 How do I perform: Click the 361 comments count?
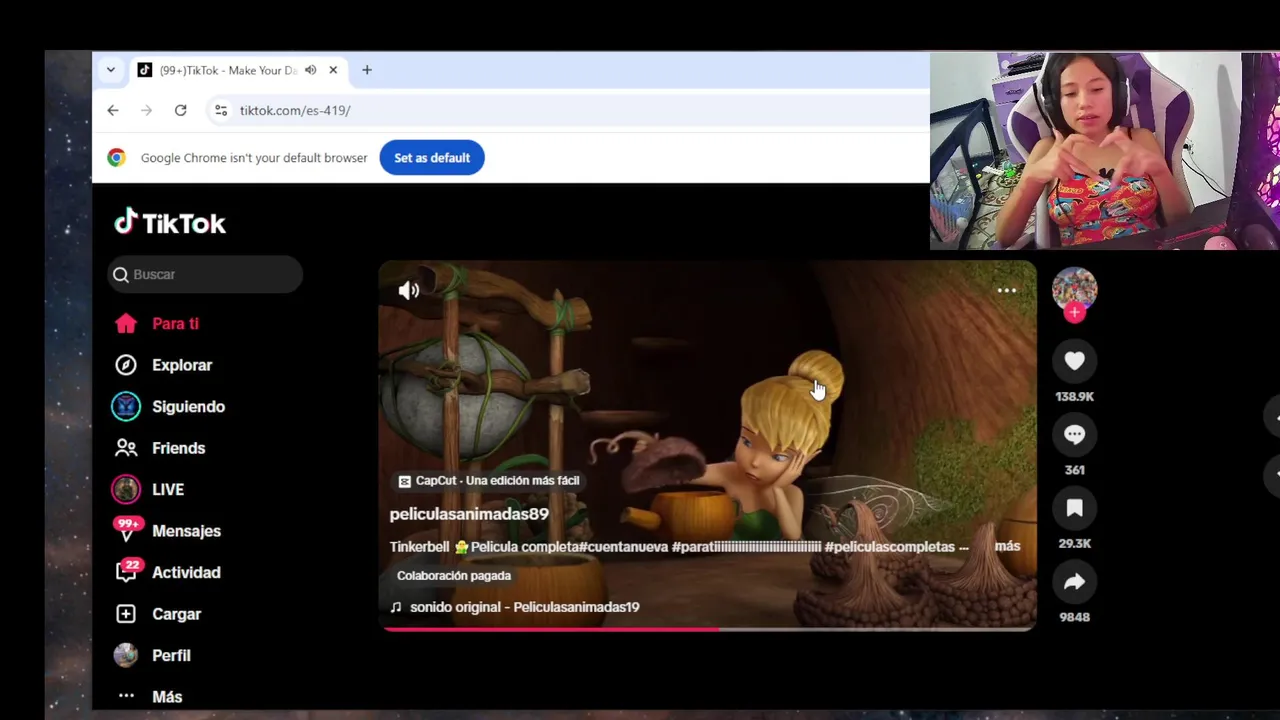click(x=1075, y=470)
